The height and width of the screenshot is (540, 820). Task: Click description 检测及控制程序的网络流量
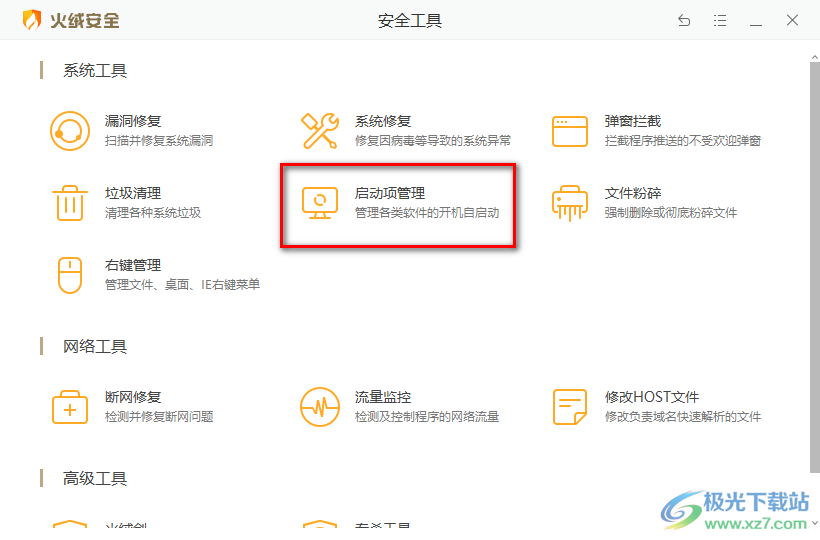427,417
